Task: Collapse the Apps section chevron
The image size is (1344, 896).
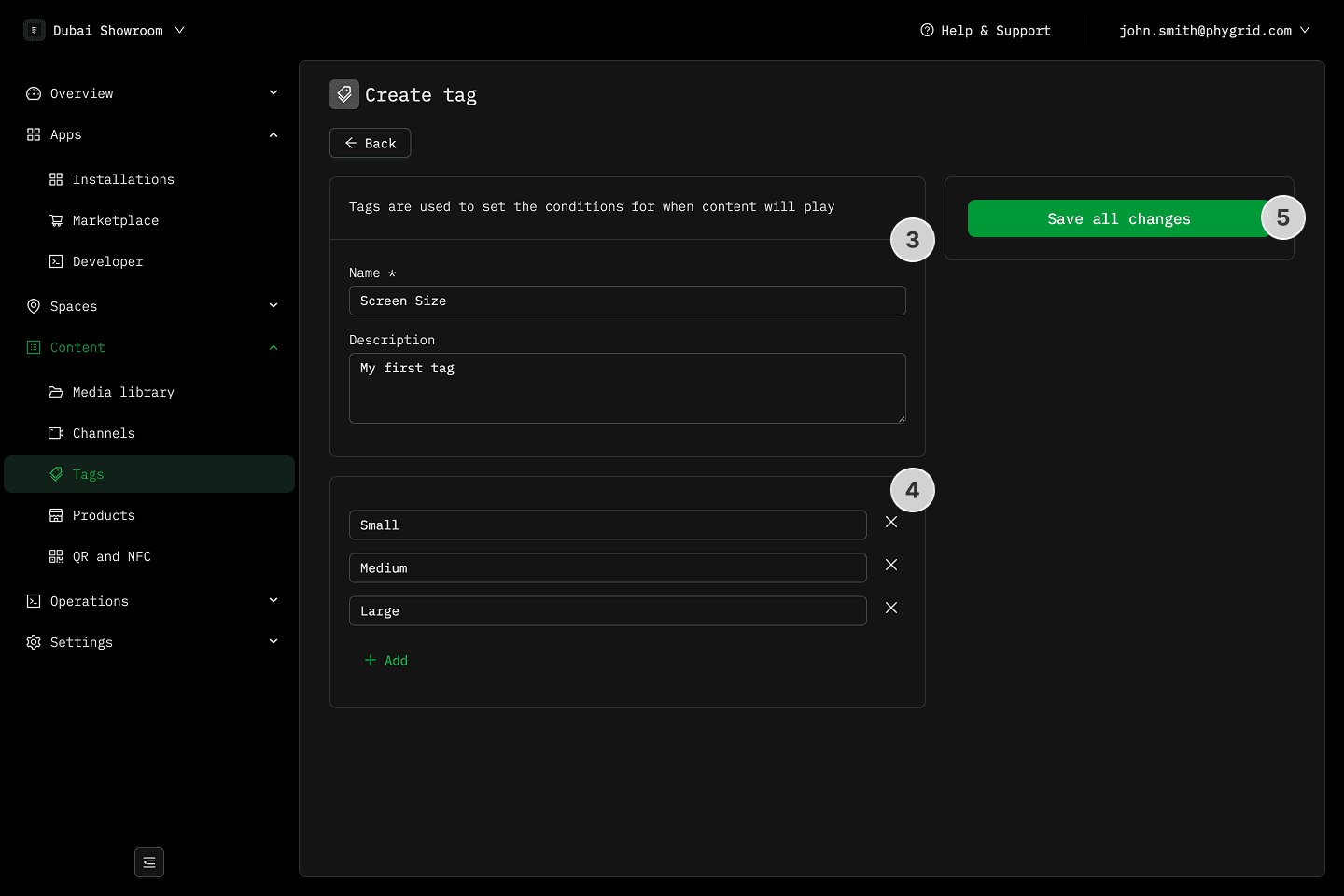Action: tap(273, 134)
